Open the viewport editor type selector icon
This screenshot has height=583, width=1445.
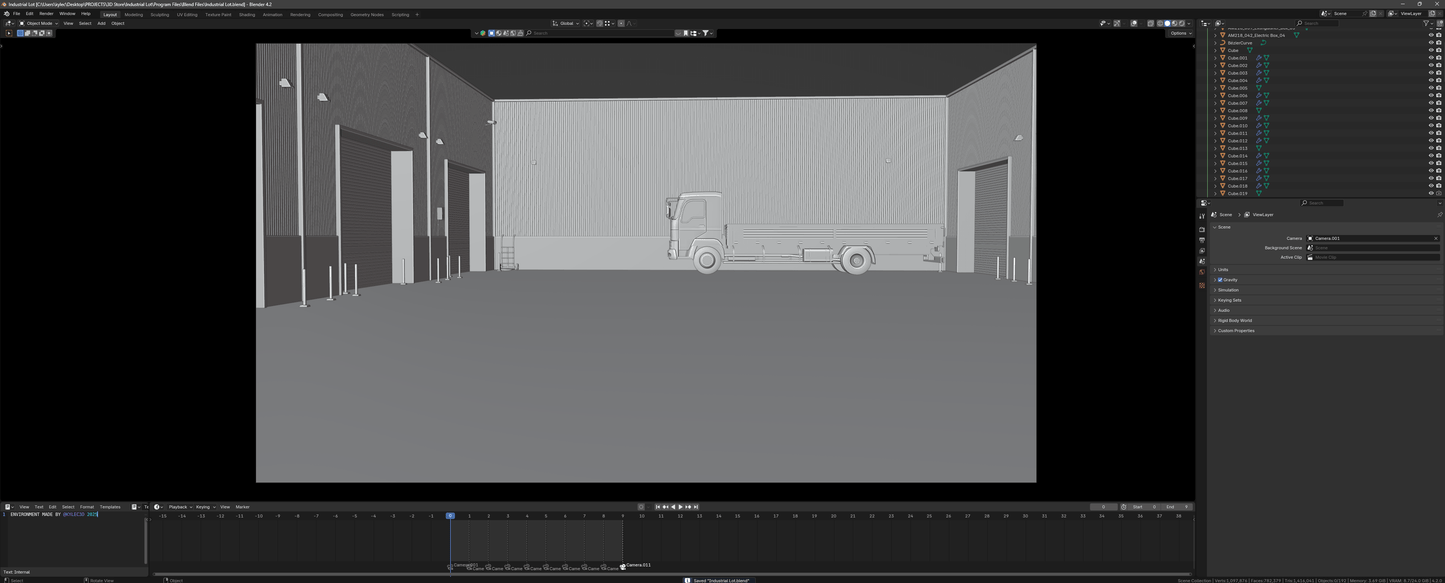tap(9, 23)
